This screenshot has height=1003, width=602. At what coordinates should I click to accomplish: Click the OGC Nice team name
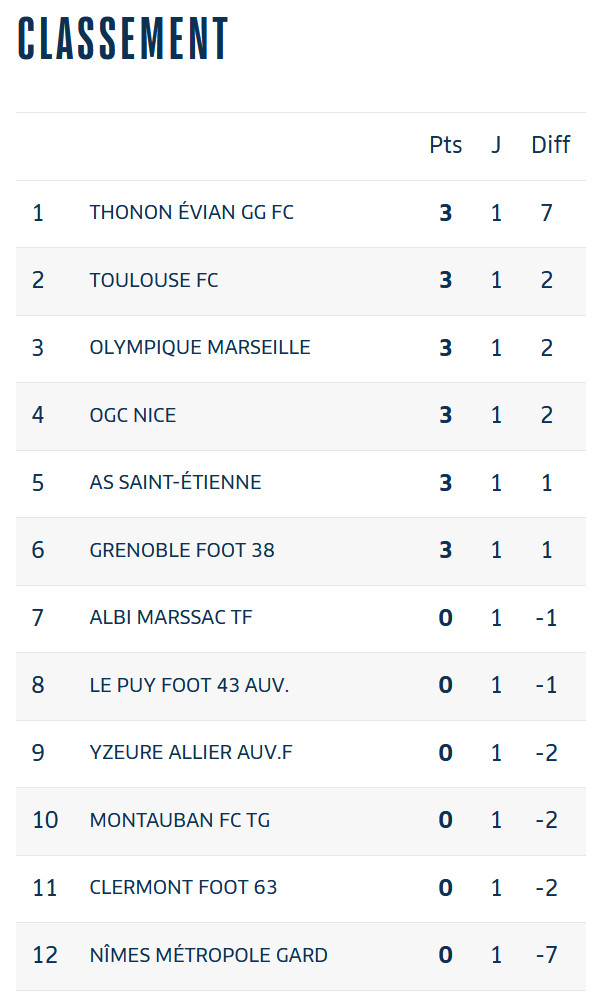[x=132, y=415]
